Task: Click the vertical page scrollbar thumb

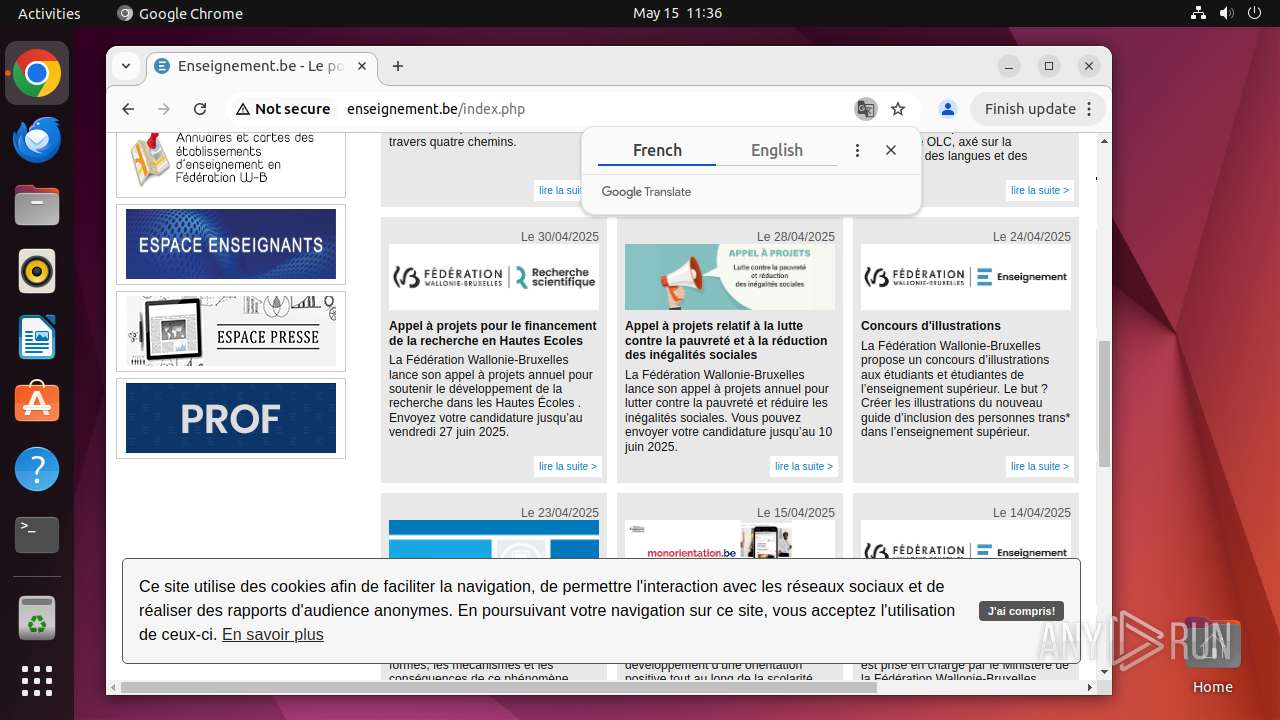Action: (x=1104, y=403)
